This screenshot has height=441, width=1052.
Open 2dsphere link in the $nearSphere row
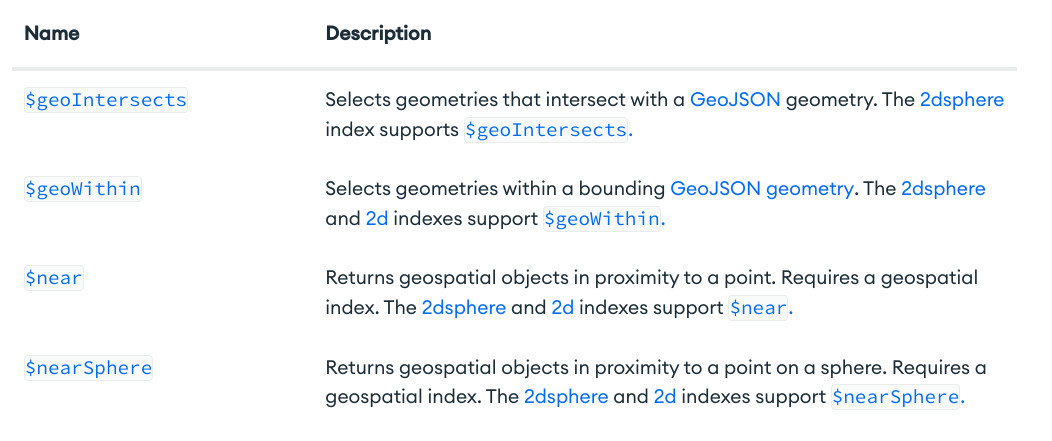click(x=566, y=396)
